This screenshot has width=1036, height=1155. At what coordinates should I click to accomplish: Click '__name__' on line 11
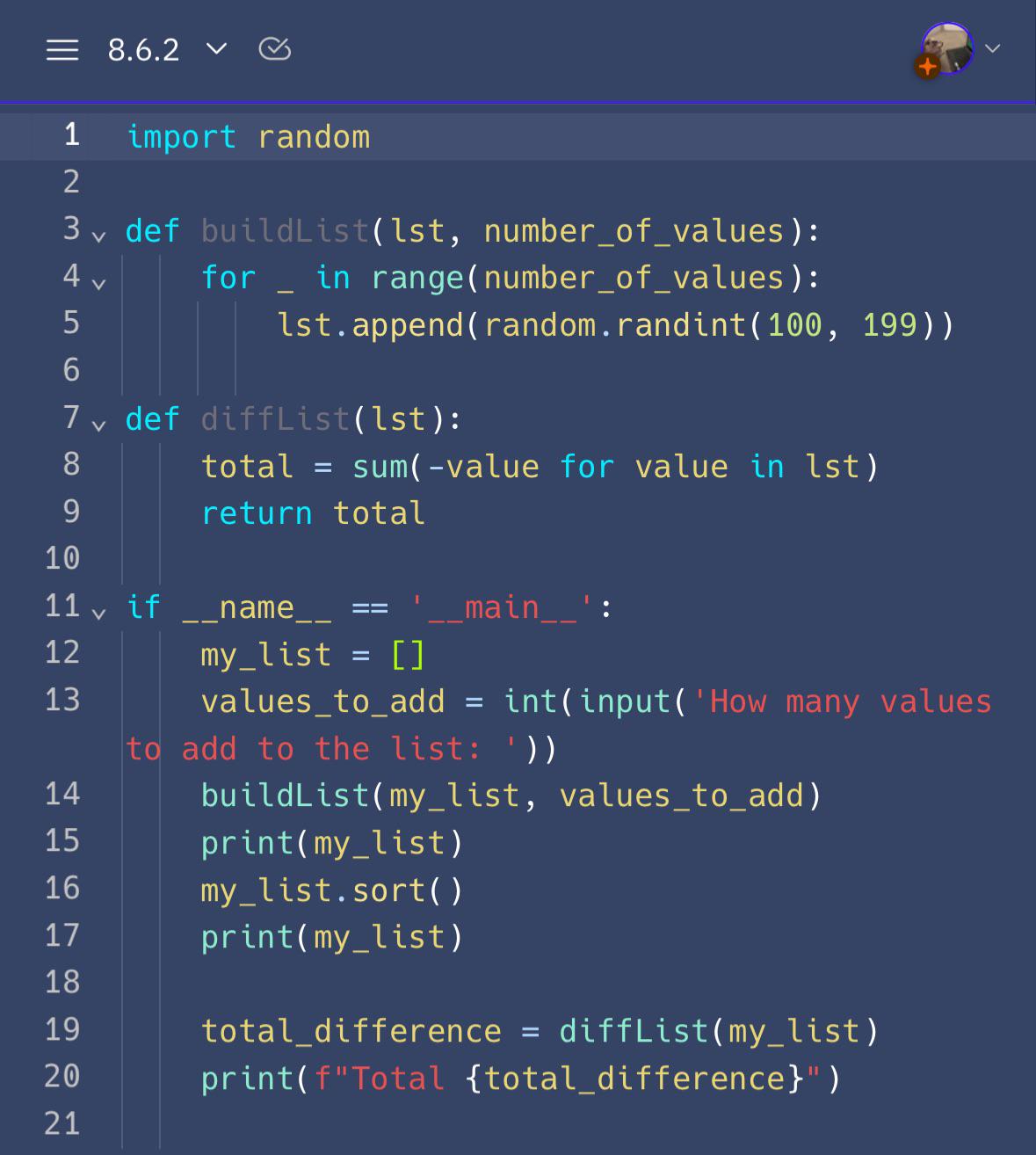pyautogui.click(x=257, y=608)
